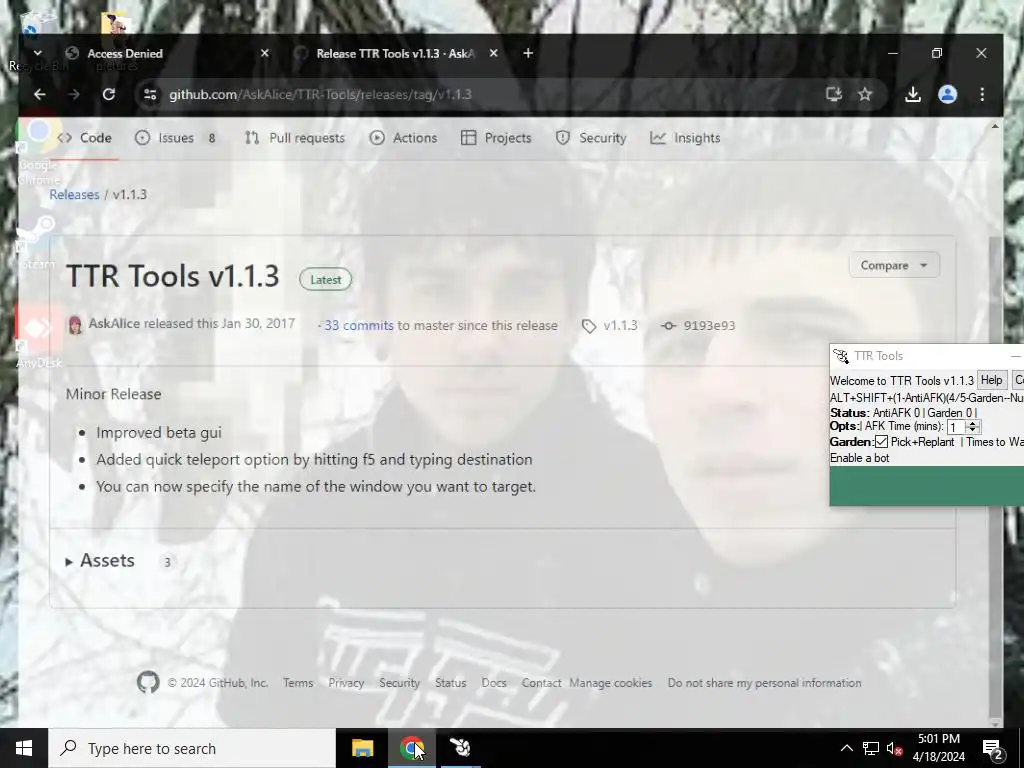Expand the Assets section
The width and height of the screenshot is (1024, 768).
tap(101, 561)
